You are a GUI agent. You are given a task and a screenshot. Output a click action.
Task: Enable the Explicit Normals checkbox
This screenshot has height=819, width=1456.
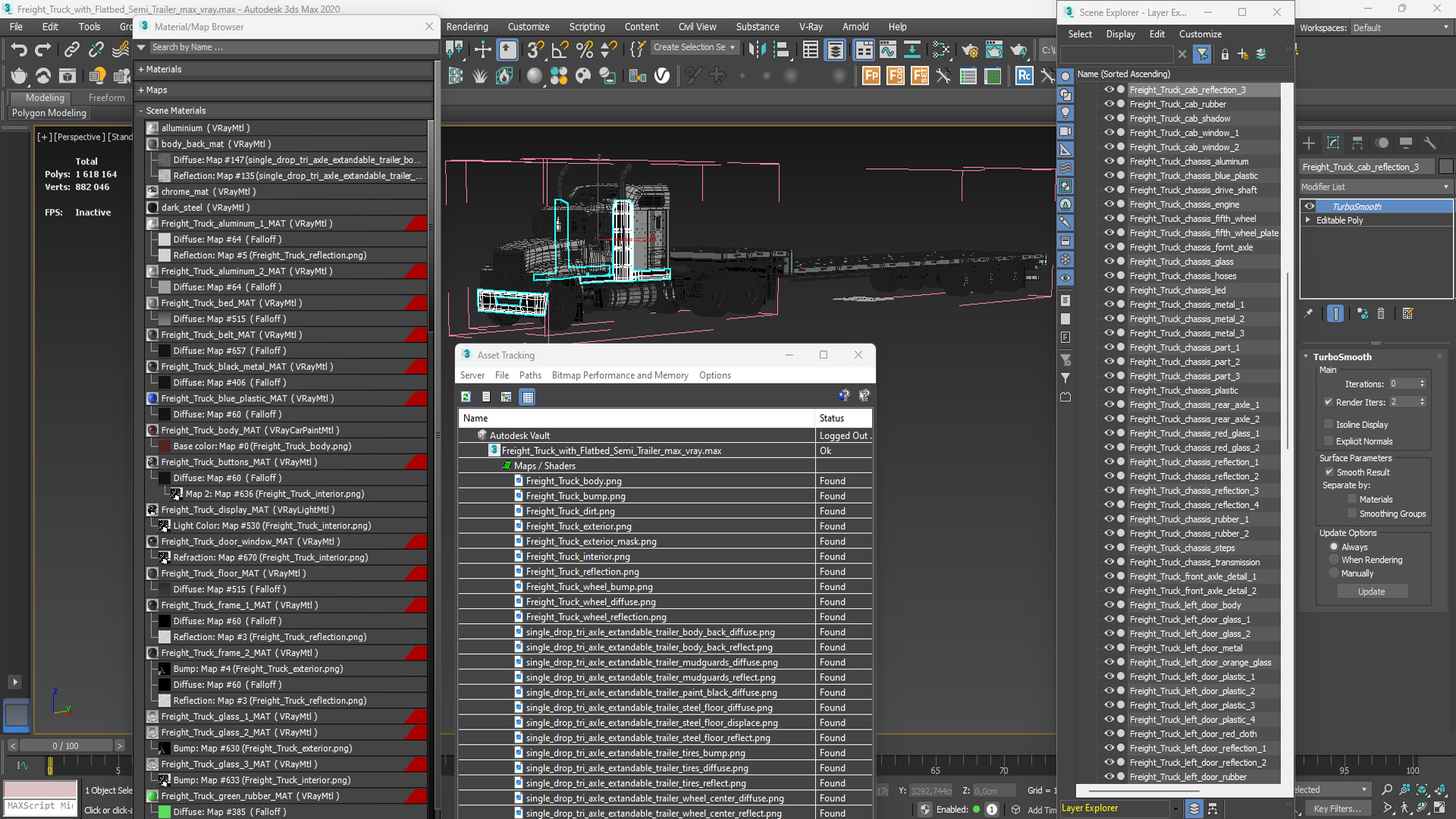[x=1329, y=441]
